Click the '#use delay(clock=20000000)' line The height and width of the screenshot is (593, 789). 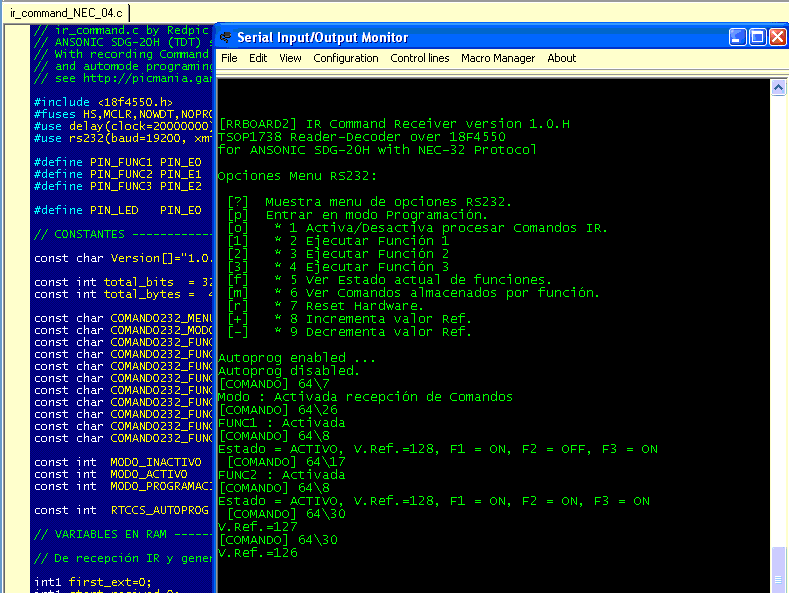point(123,126)
